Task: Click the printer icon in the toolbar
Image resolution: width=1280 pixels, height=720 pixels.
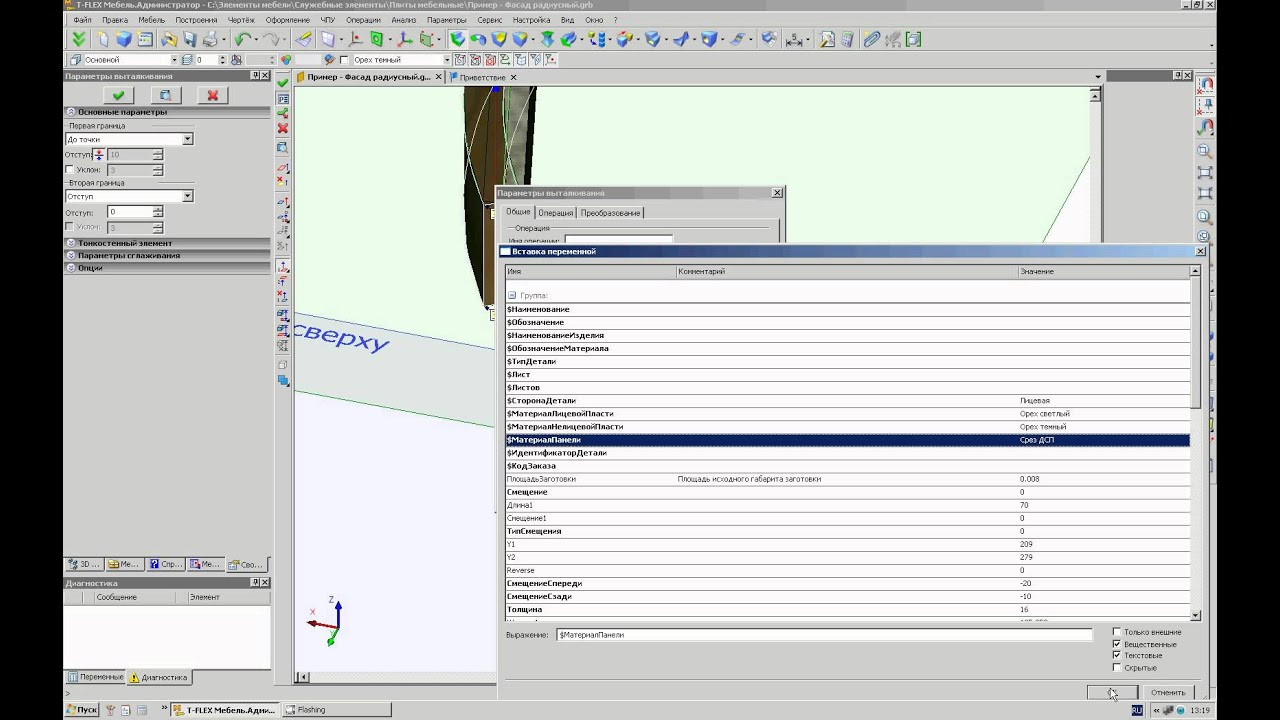Action: pos(210,40)
